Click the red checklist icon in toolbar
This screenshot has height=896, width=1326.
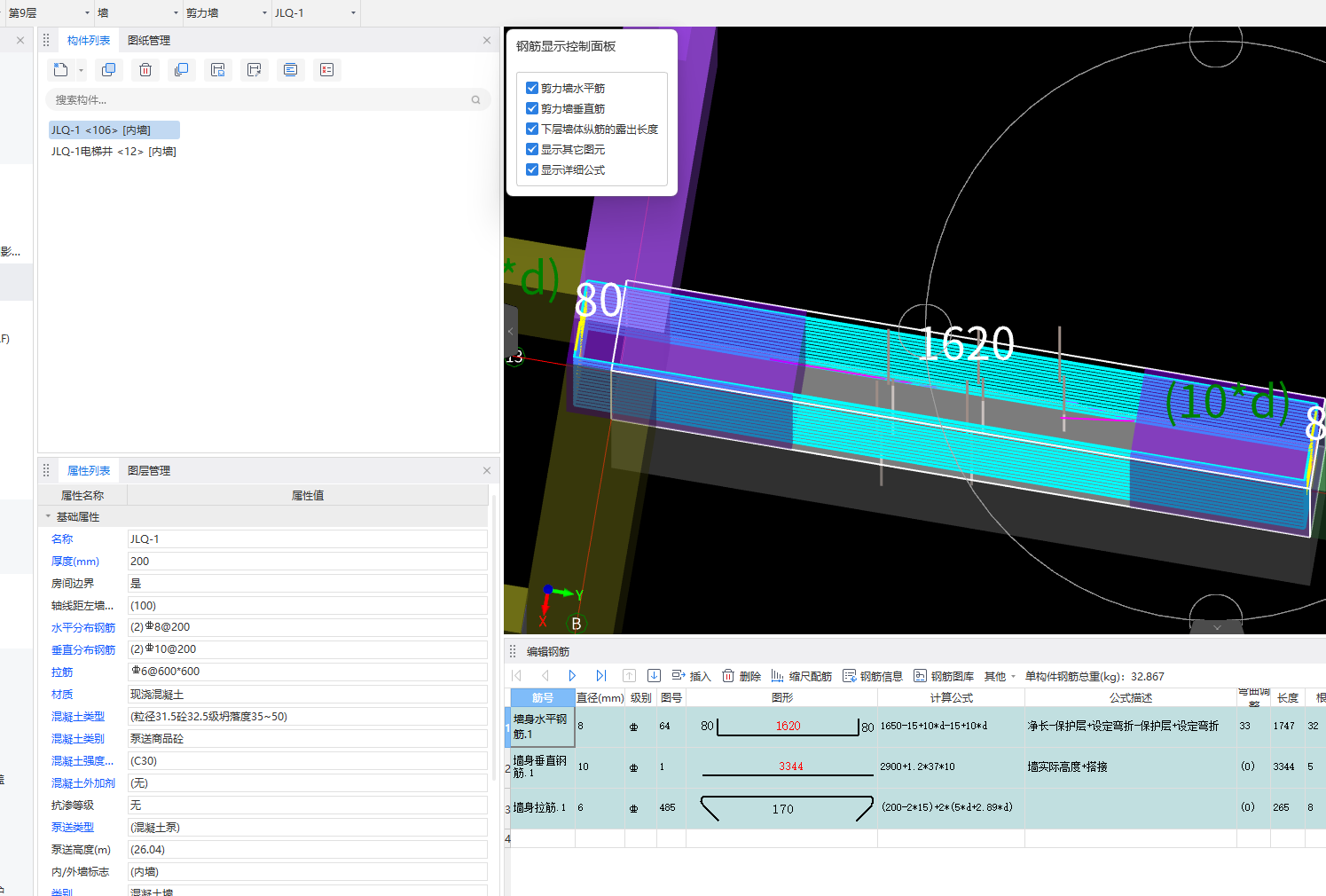326,70
